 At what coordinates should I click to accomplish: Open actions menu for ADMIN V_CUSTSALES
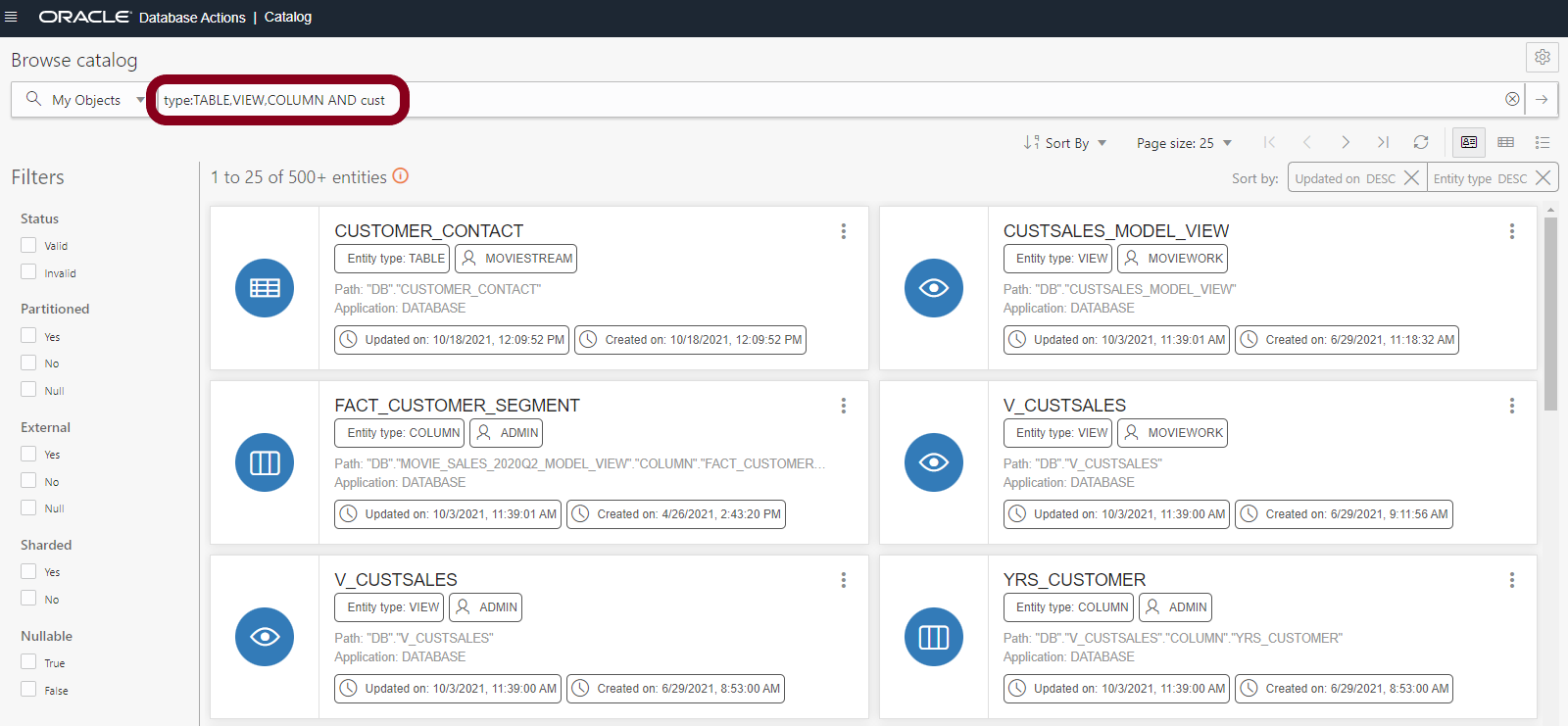coord(843,580)
